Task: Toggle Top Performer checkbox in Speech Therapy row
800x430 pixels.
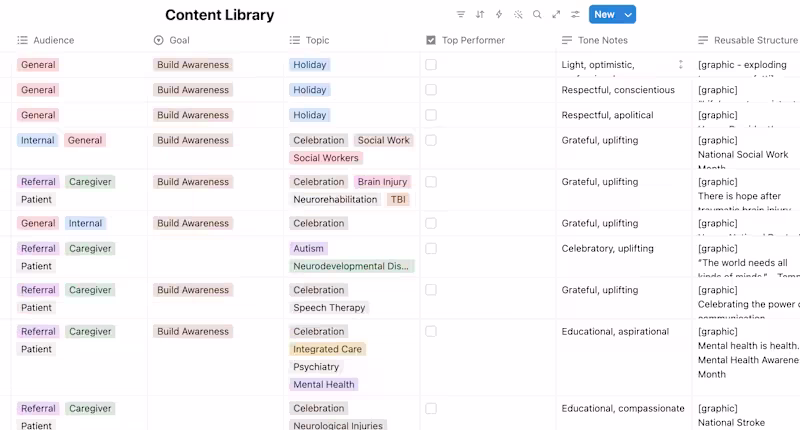Action: tap(431, 290)
